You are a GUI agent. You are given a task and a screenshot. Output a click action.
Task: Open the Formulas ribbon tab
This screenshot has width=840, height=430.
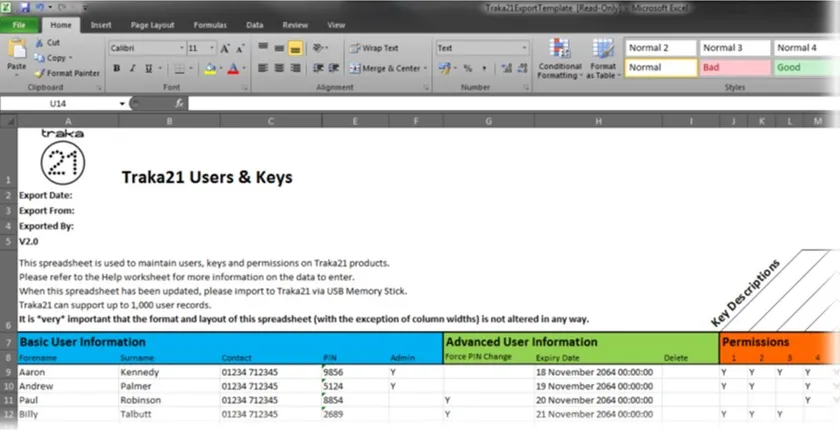[x=209, y=25]
